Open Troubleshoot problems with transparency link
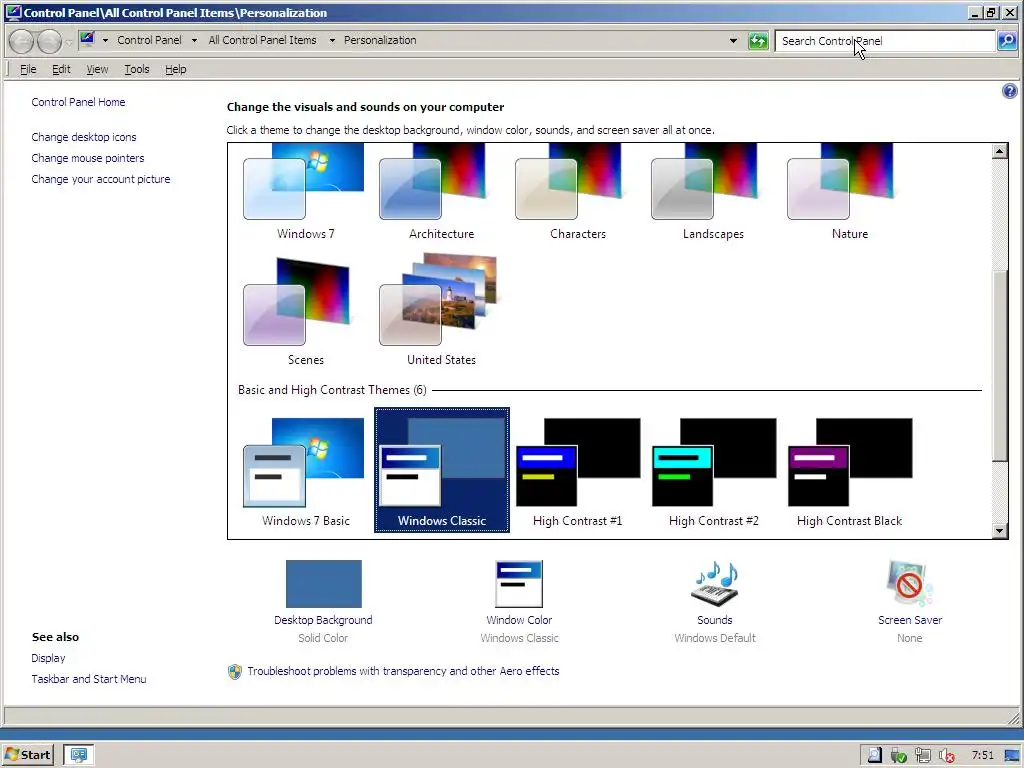 coord(403,671)
